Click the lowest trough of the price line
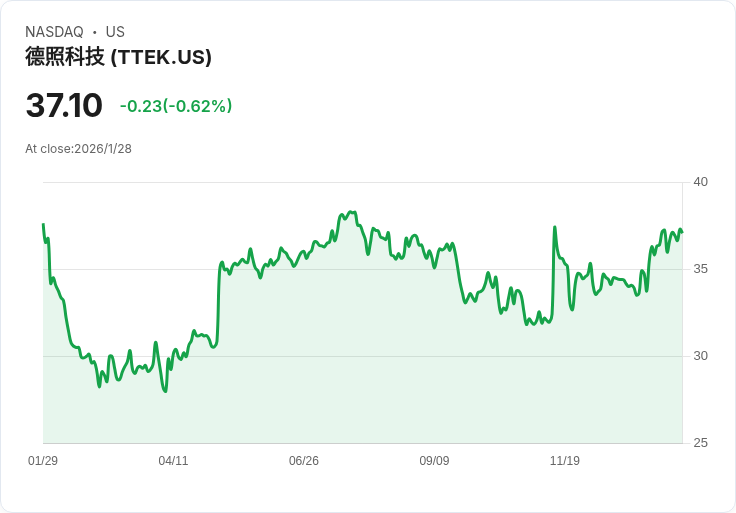 pos(165,391)
